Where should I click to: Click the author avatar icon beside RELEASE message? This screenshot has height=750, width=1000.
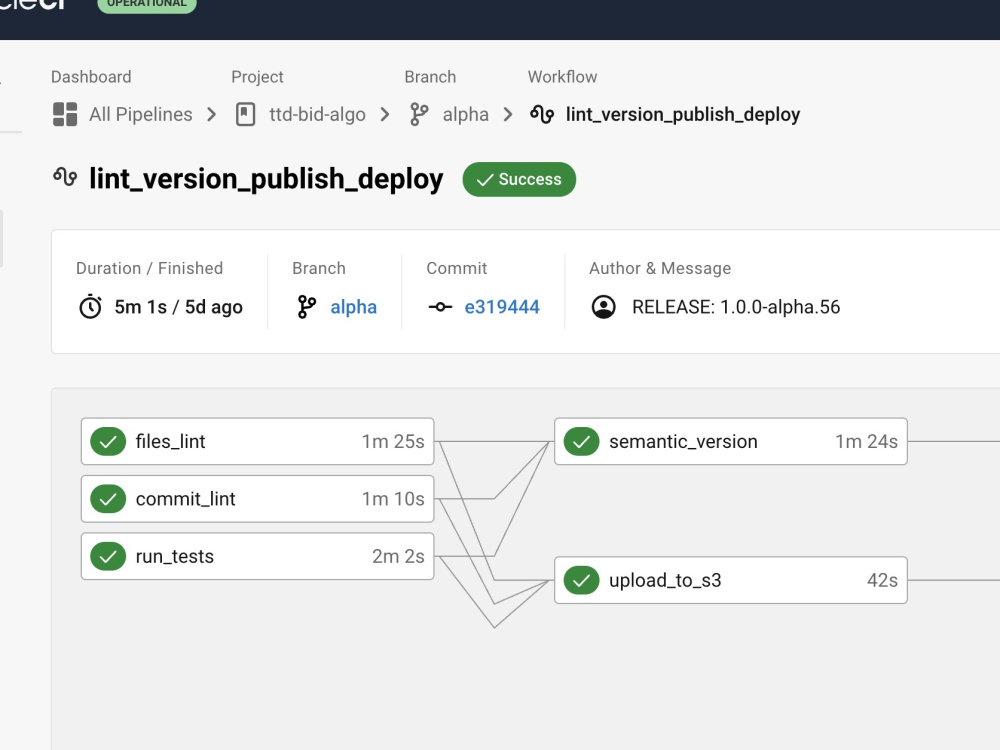[604, 307]
